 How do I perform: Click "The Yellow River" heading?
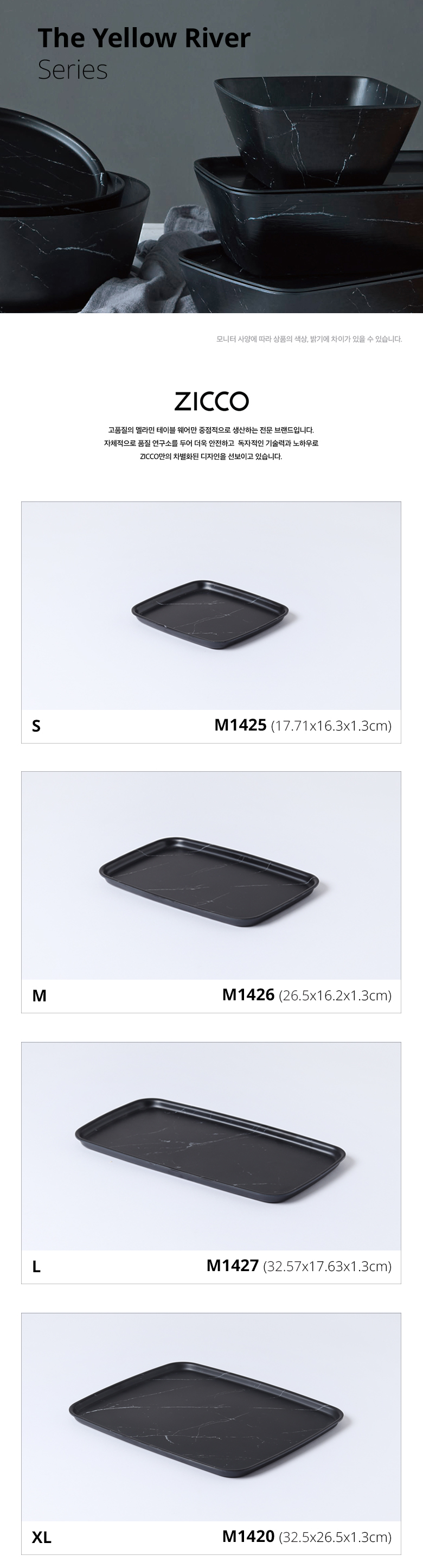pyautogui.click(x=144, y=39)
